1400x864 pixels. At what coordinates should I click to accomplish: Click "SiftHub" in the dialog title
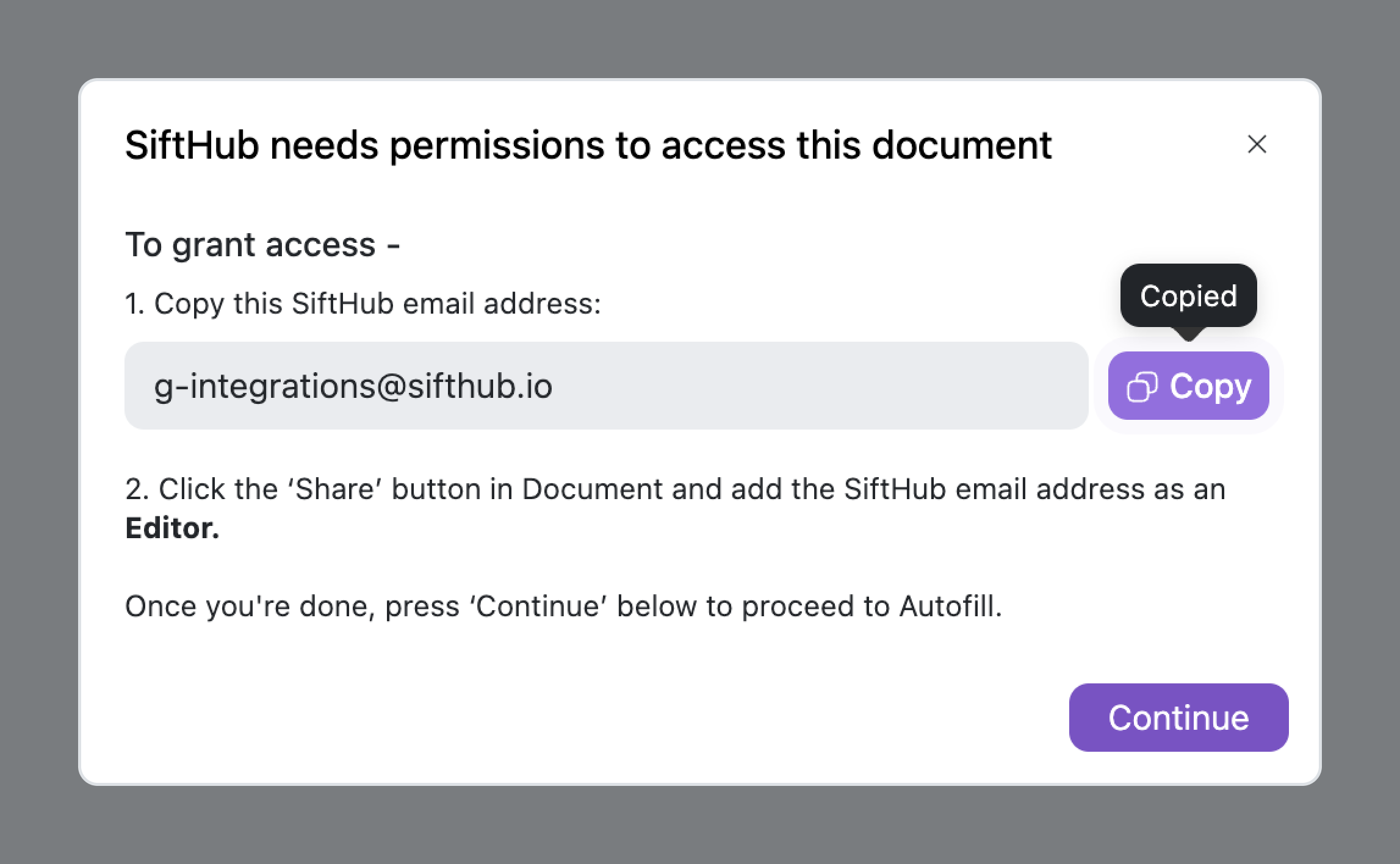click(x=192, y=145)
